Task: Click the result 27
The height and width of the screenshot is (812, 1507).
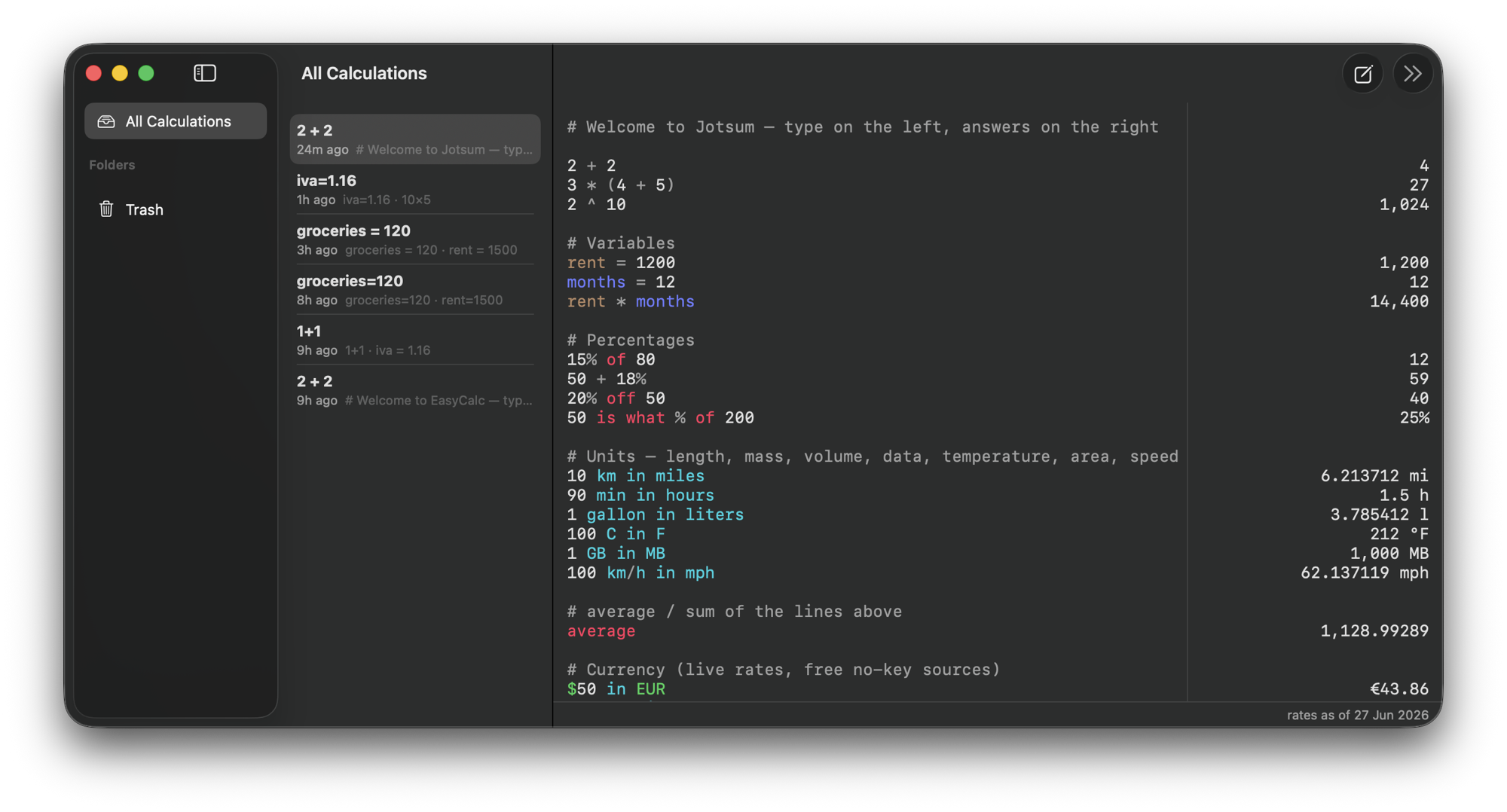Action: click(x=1420, y=185)
